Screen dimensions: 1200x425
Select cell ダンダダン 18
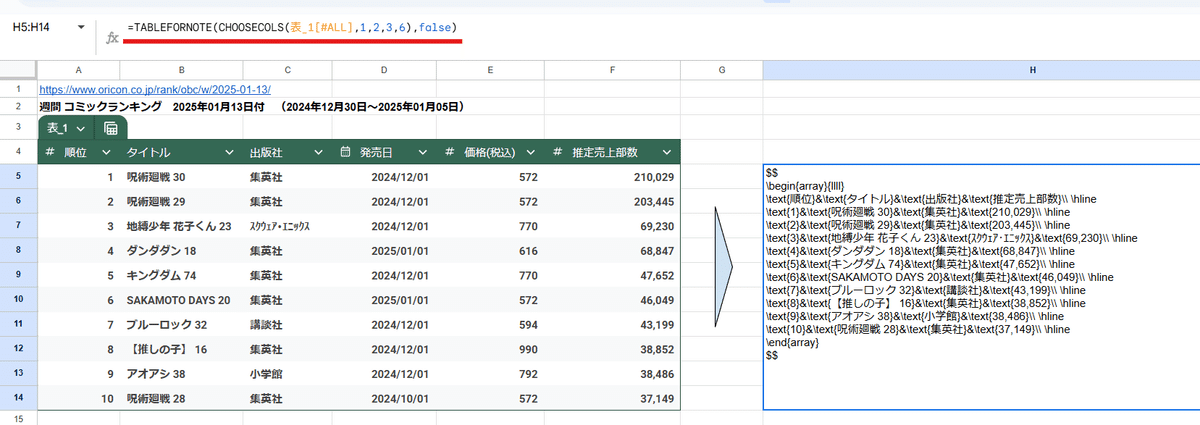[x=181, y=250]
